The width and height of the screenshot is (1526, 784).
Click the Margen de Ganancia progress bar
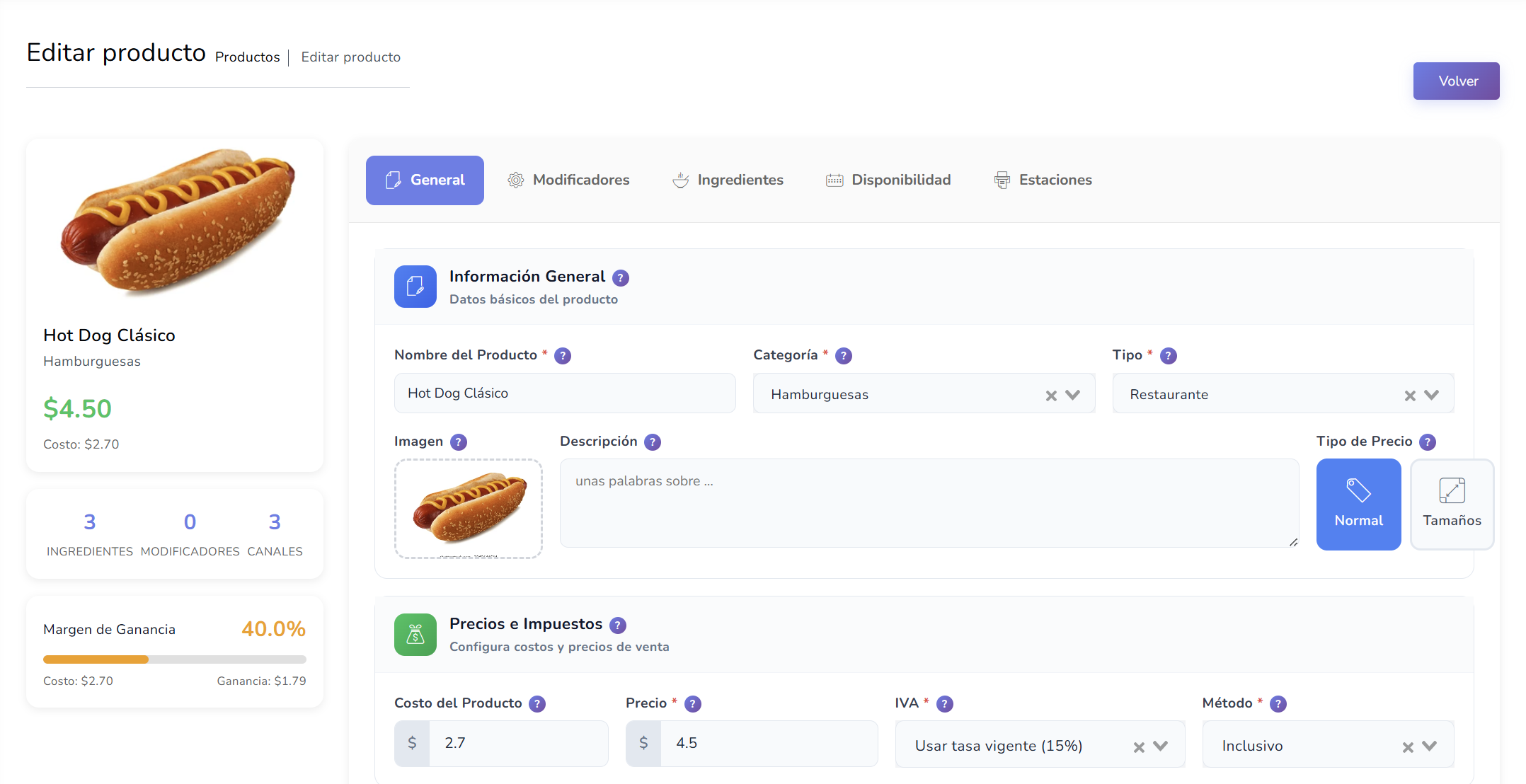coord(175,659)
